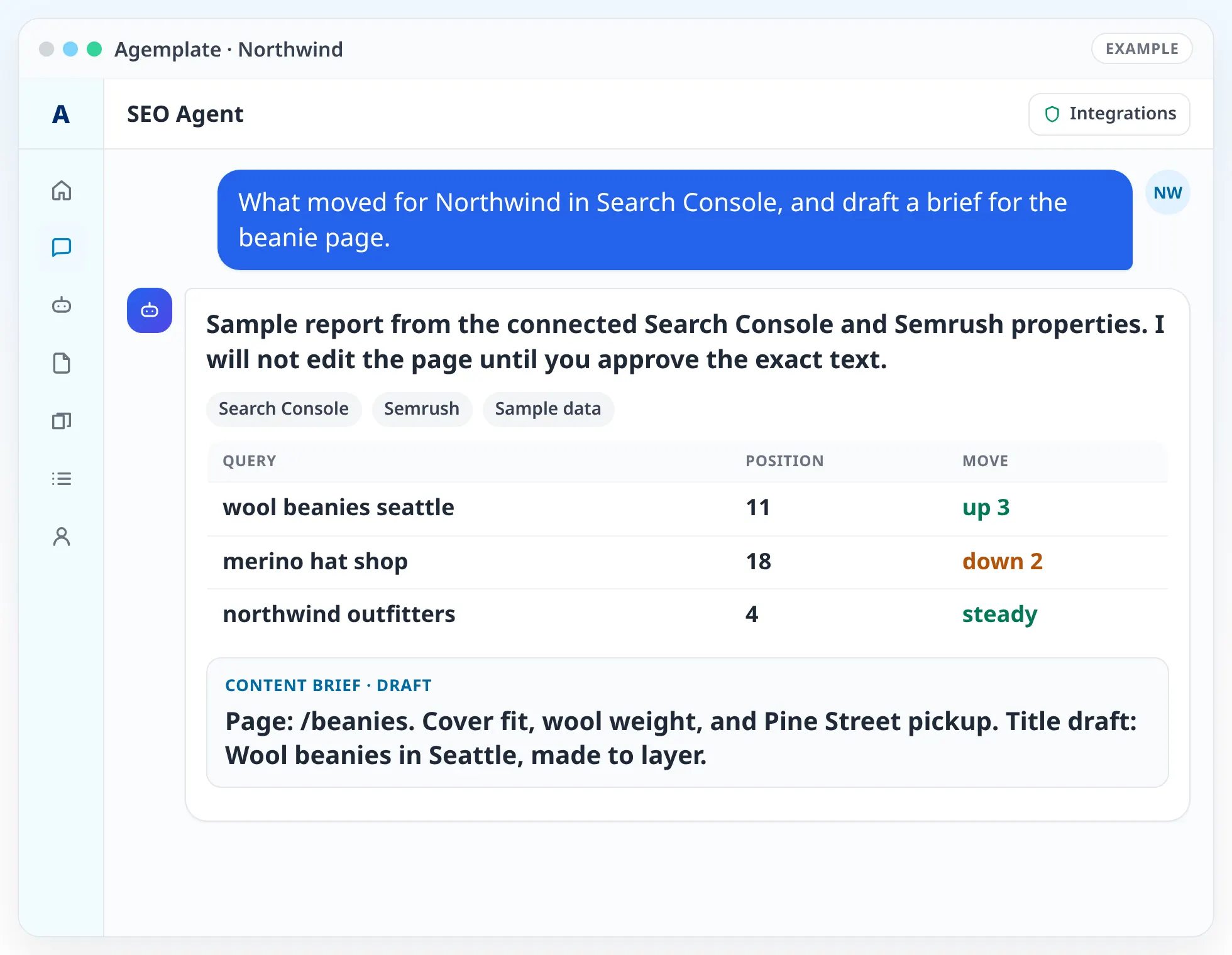Click the 'down 2' move value
1232x955 pixels.
point(1003,561)
